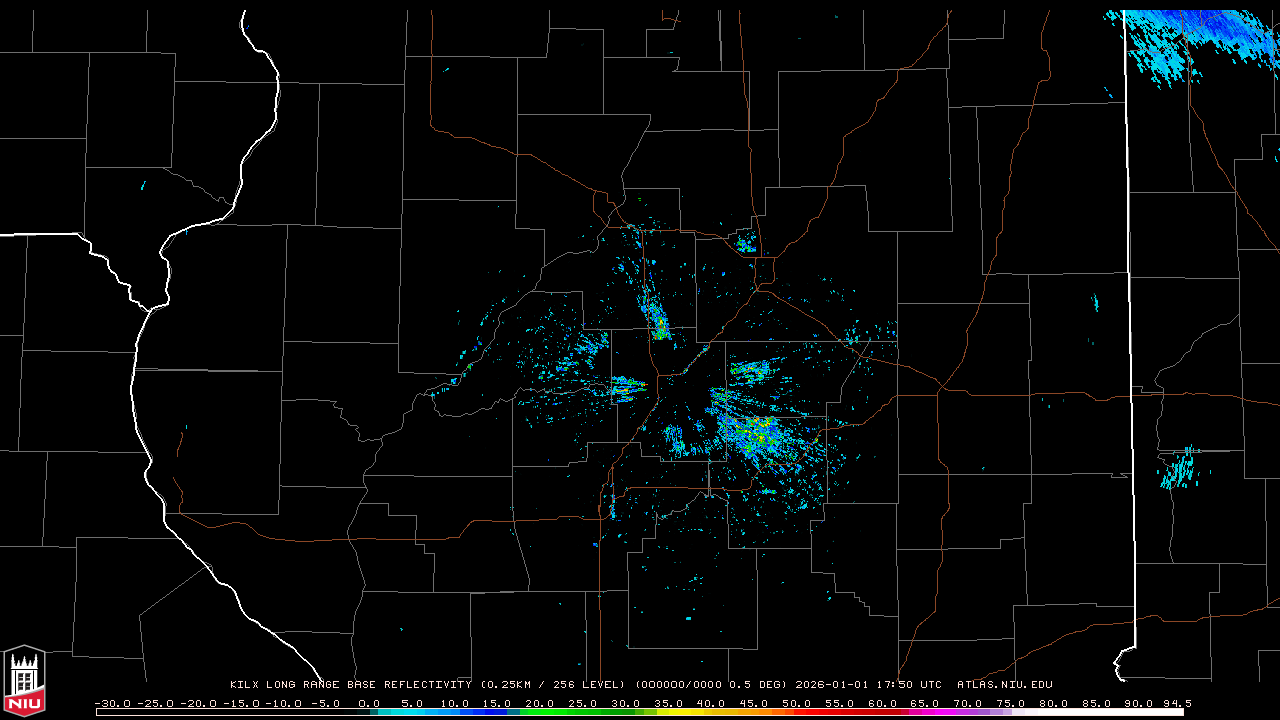
Task: Click the -25.0 scale label
Action: 155,703
